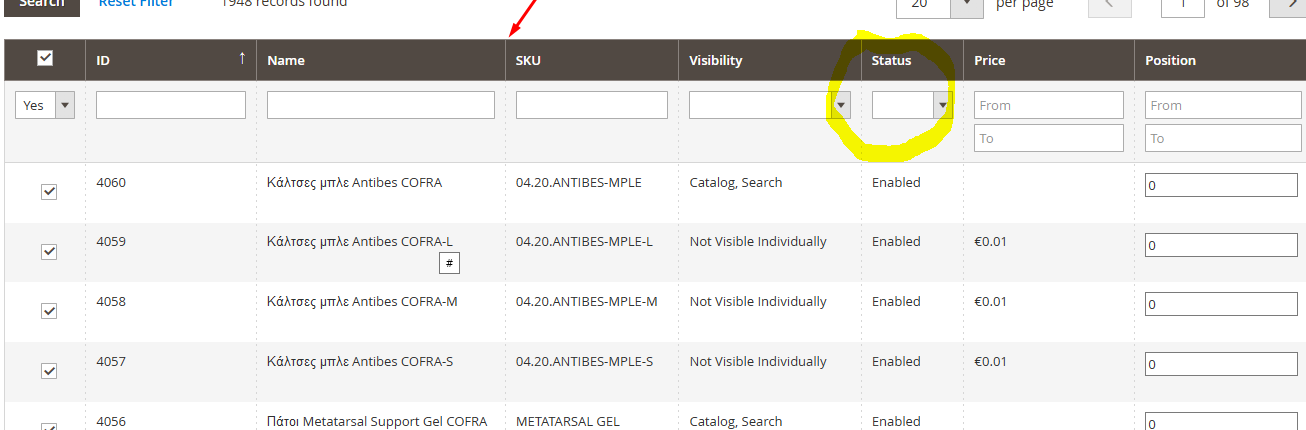This screenshot has width=1306, height=430.
Task: Open the Visibility filter dropdown
Action: 769,105
